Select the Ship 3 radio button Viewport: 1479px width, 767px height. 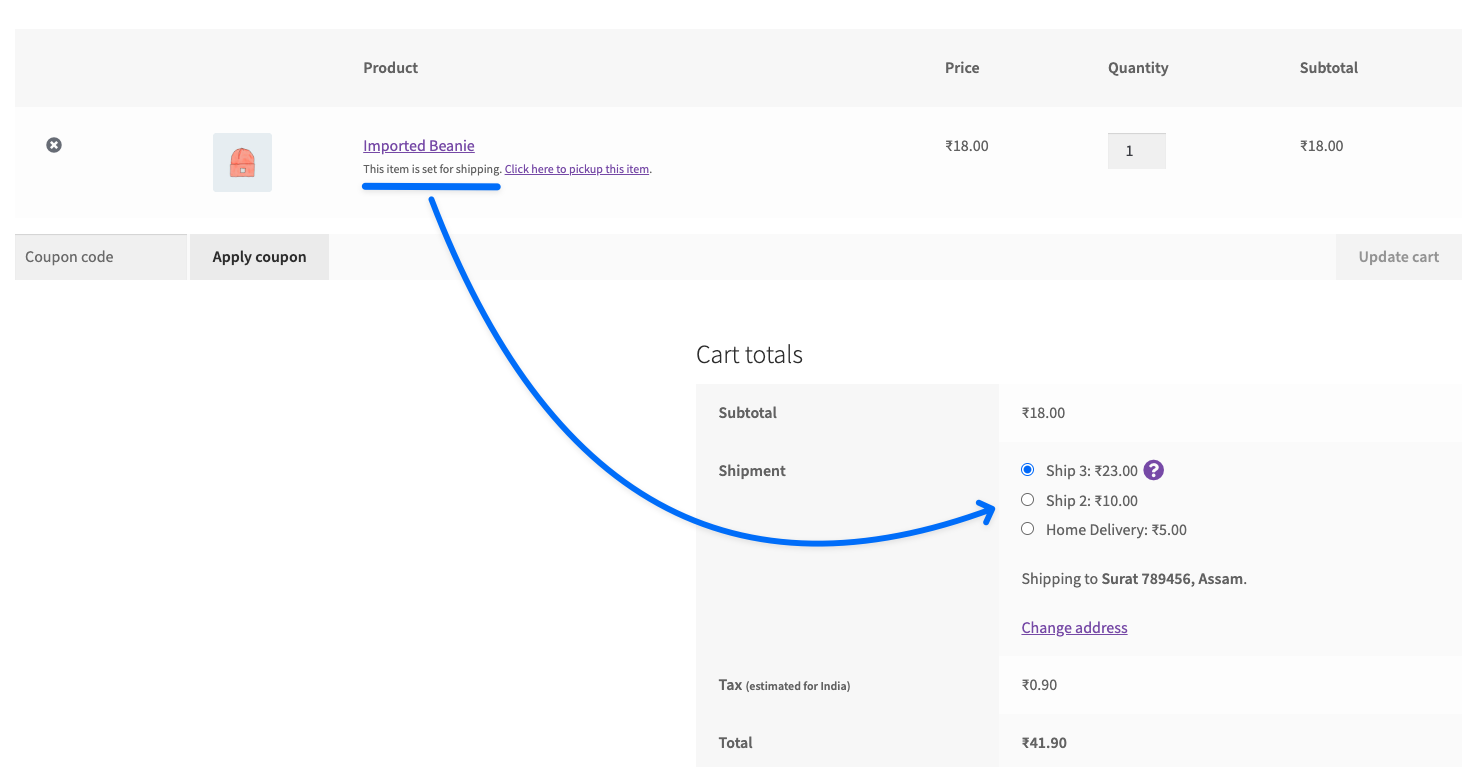(x=1028, y=470)
